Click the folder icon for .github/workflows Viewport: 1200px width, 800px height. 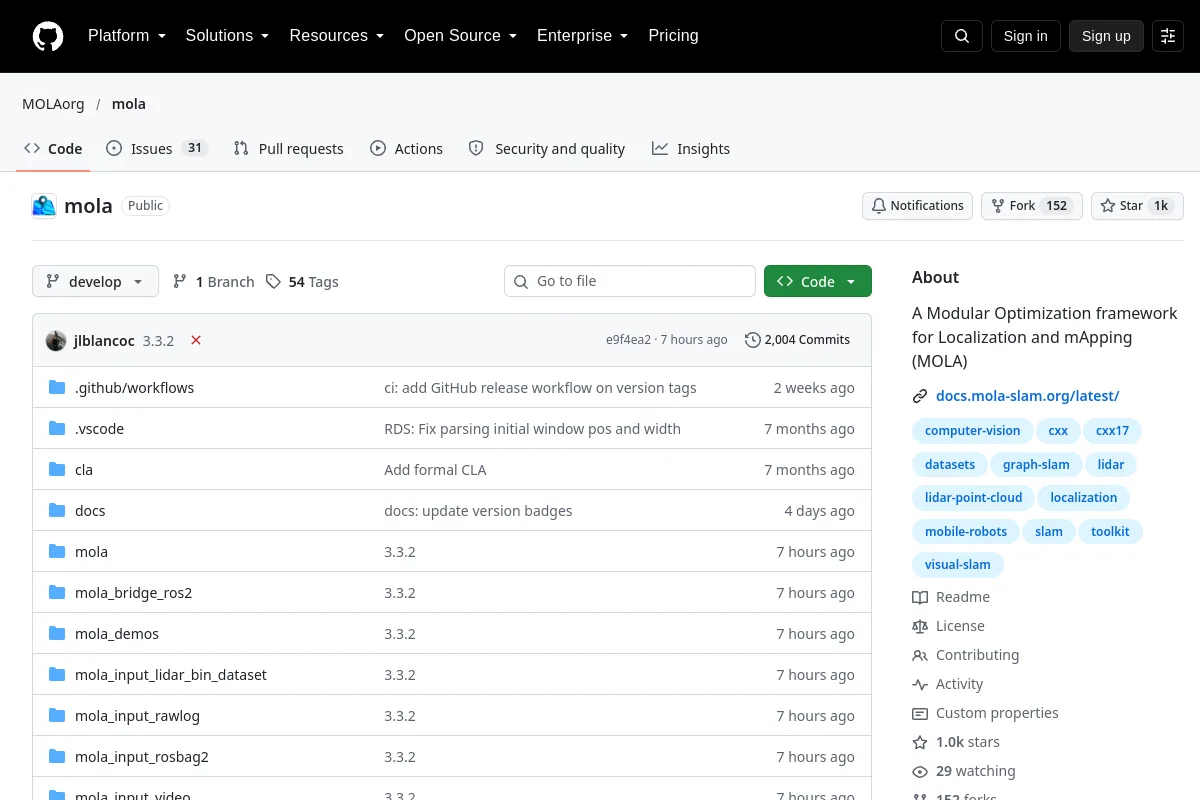[57, 388]
